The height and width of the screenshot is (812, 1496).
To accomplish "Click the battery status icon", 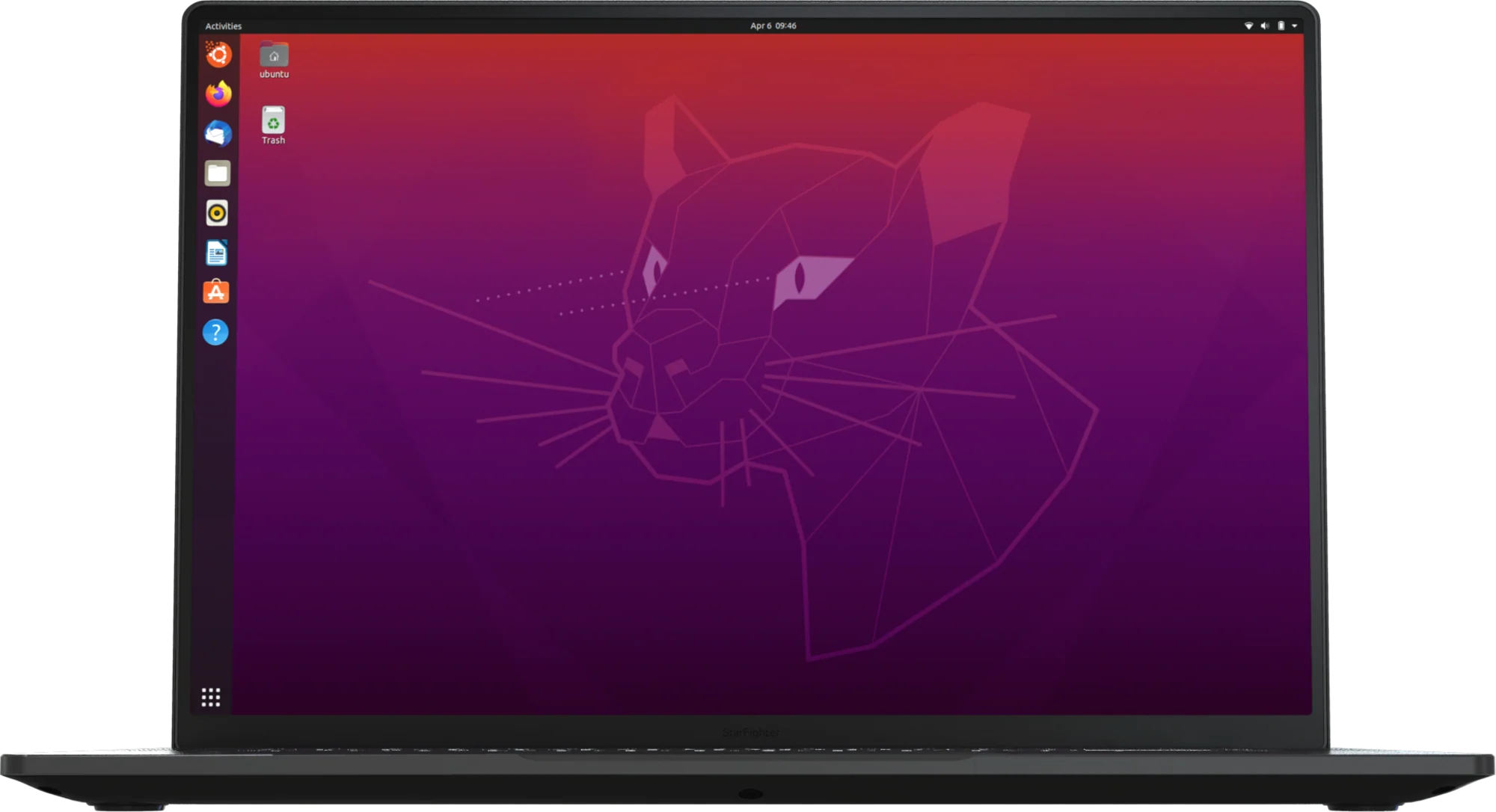I will (x=1281, y=25).
